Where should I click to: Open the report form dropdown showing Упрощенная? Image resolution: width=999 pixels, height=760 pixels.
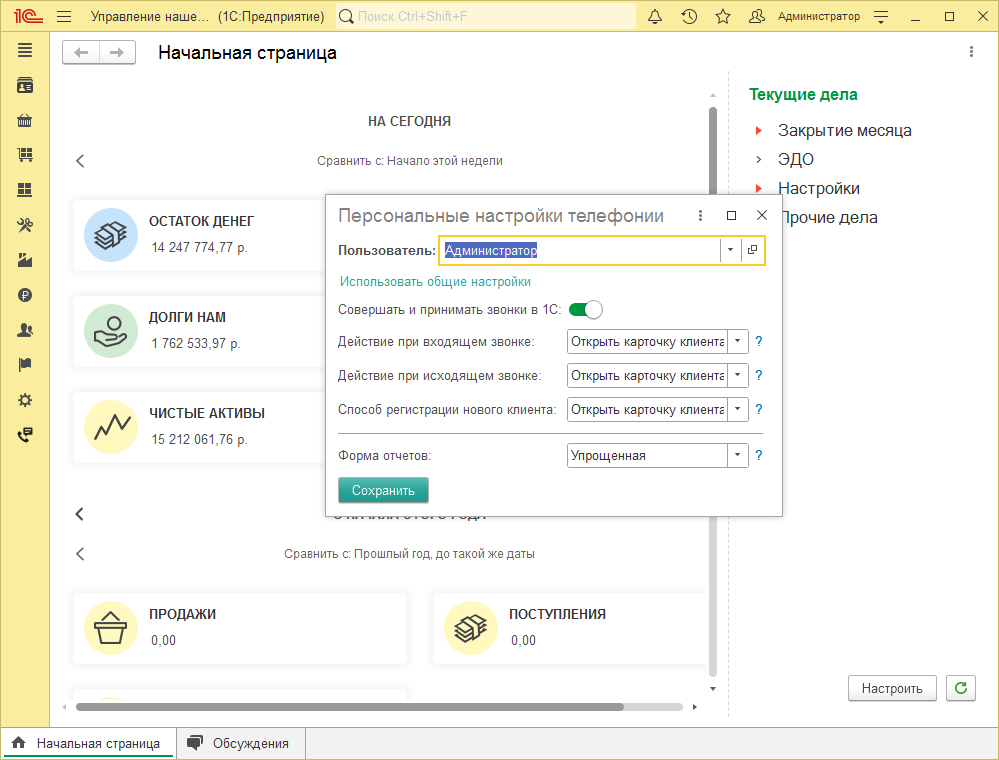pyautogui.click(x=737, y=455)
